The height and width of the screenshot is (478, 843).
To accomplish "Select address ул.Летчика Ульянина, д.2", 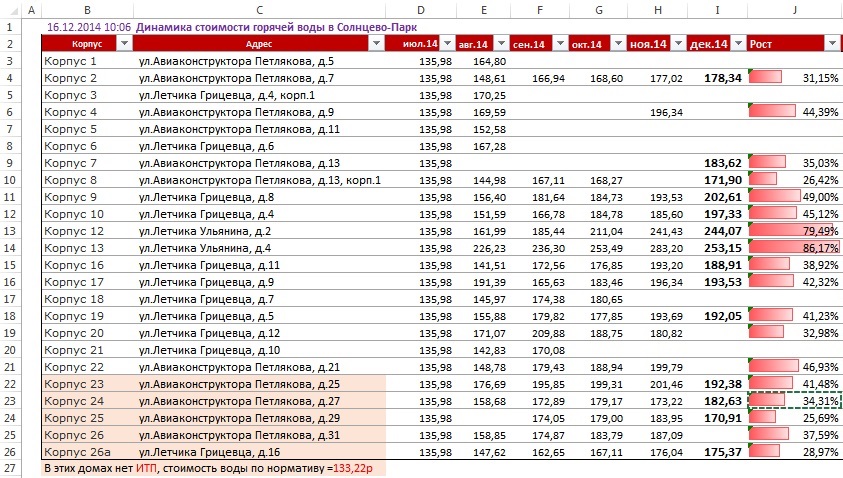I will point(205,231).
